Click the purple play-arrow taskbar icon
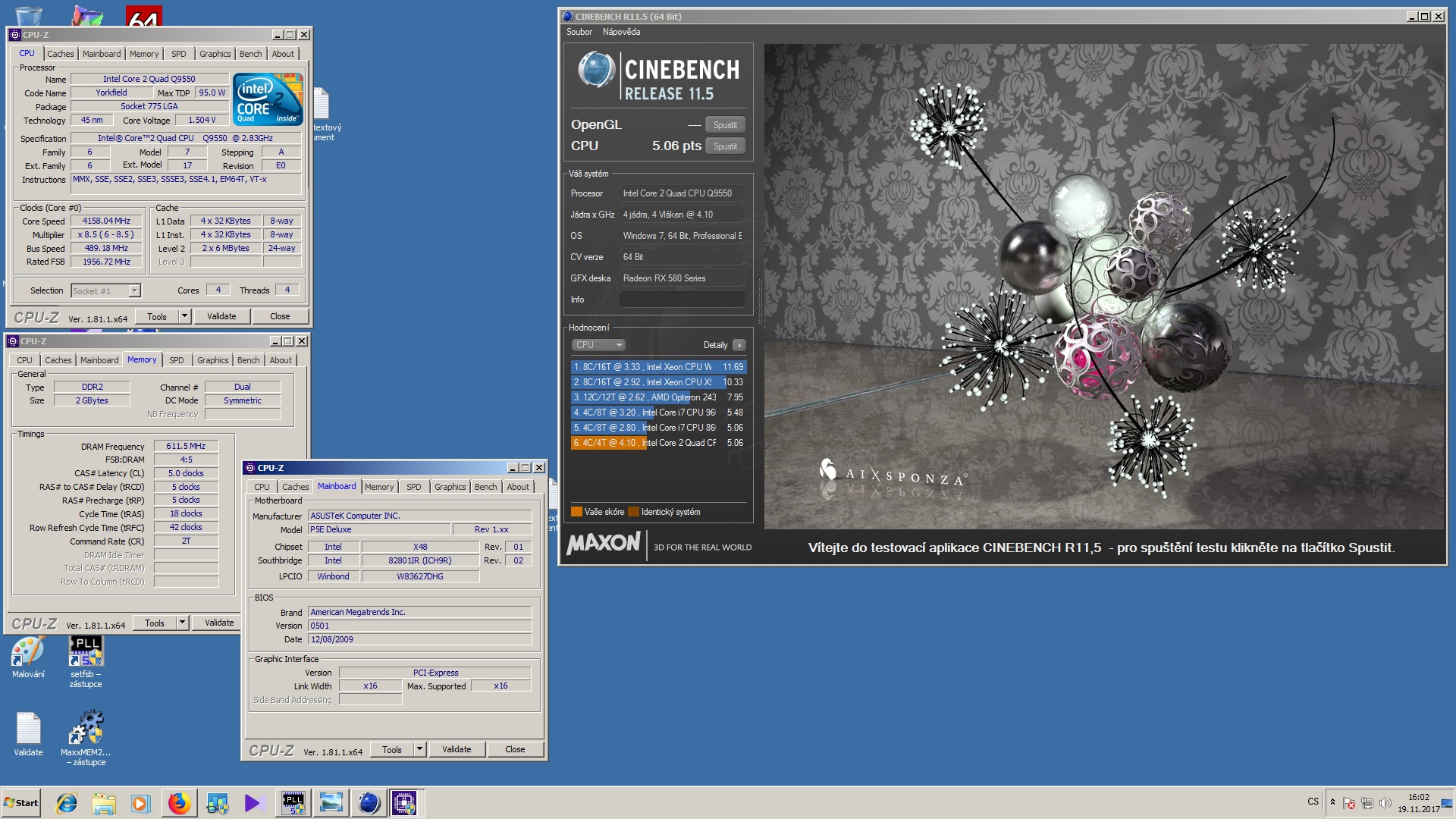The height and width of the screenshot is (819, 1456). pos(254,802)
